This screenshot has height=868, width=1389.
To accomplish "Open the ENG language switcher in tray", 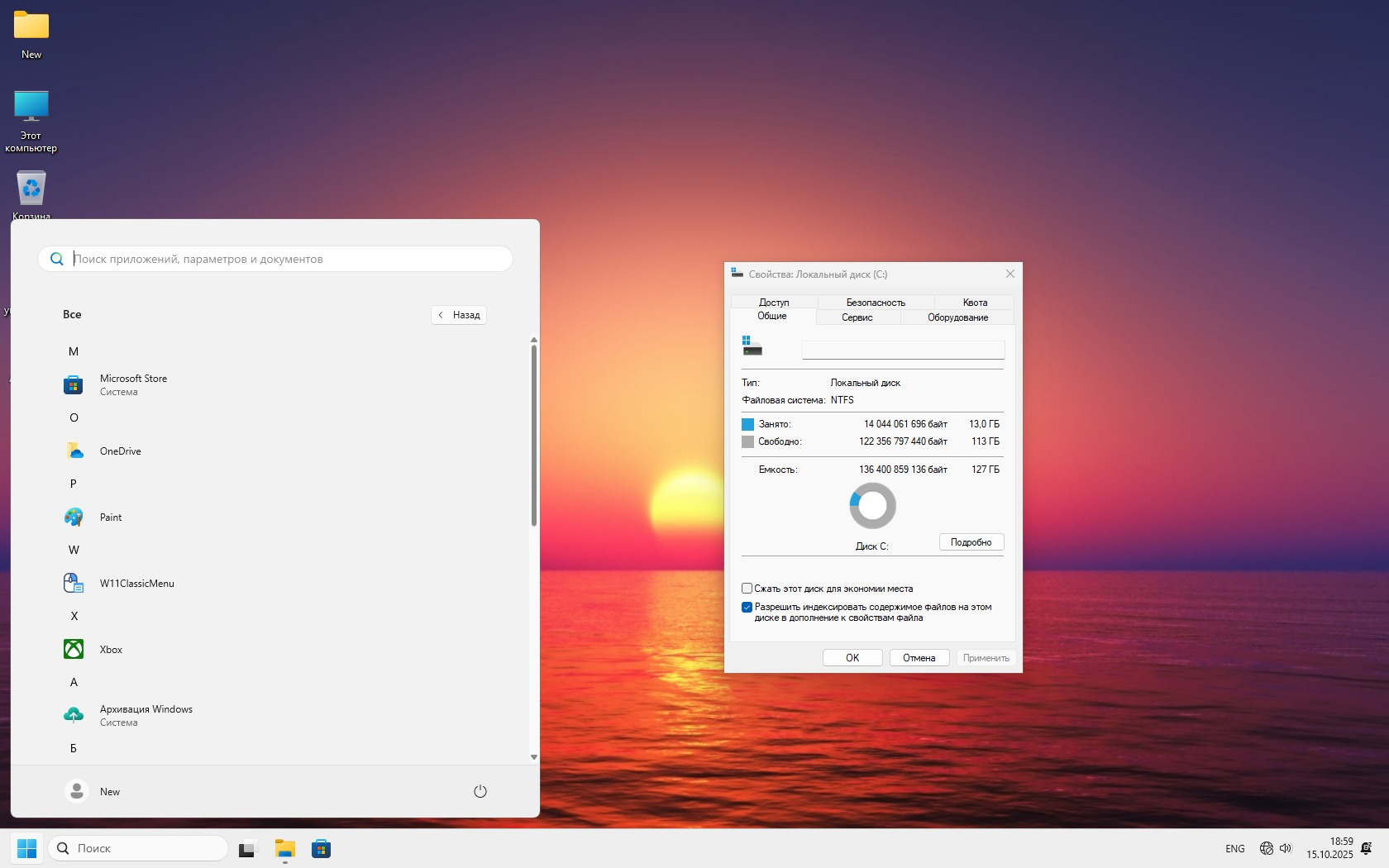I will tap(1234, 849).
